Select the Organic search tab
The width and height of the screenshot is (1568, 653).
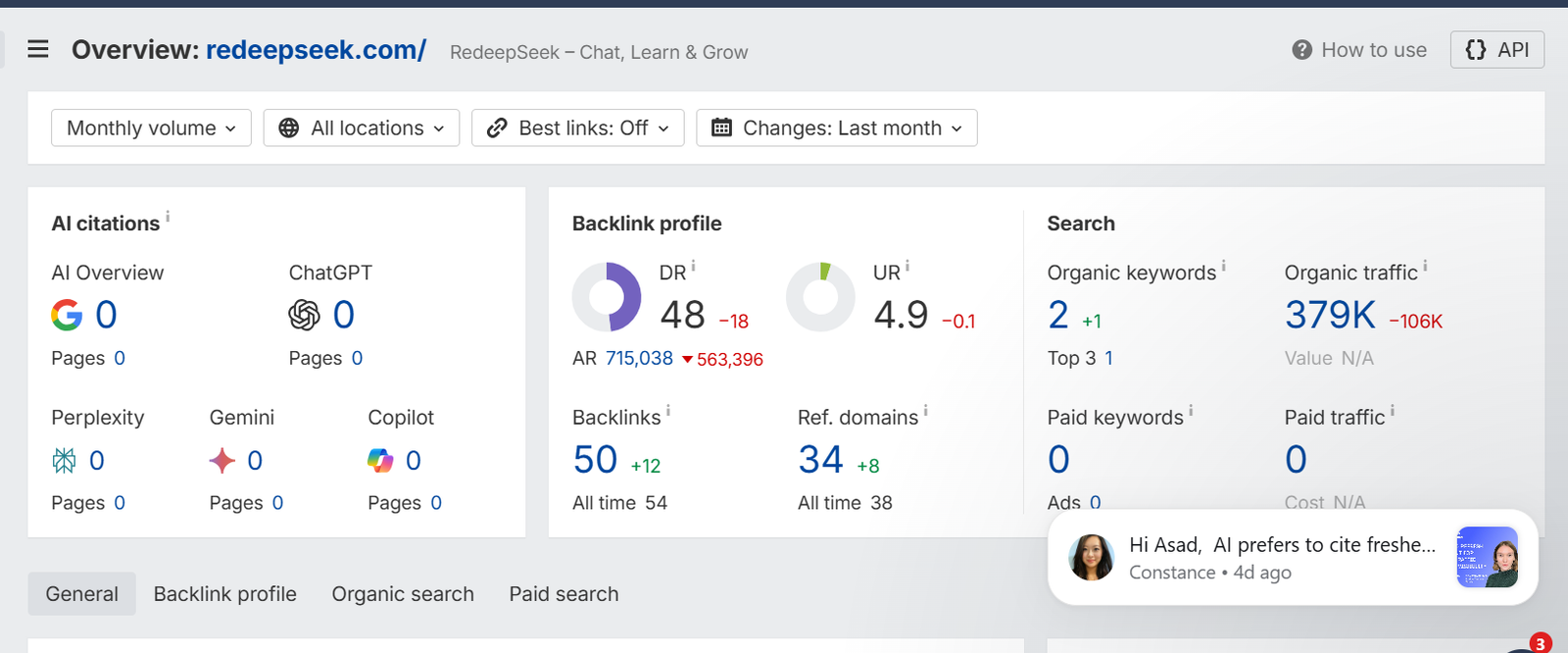pos(403,594)
